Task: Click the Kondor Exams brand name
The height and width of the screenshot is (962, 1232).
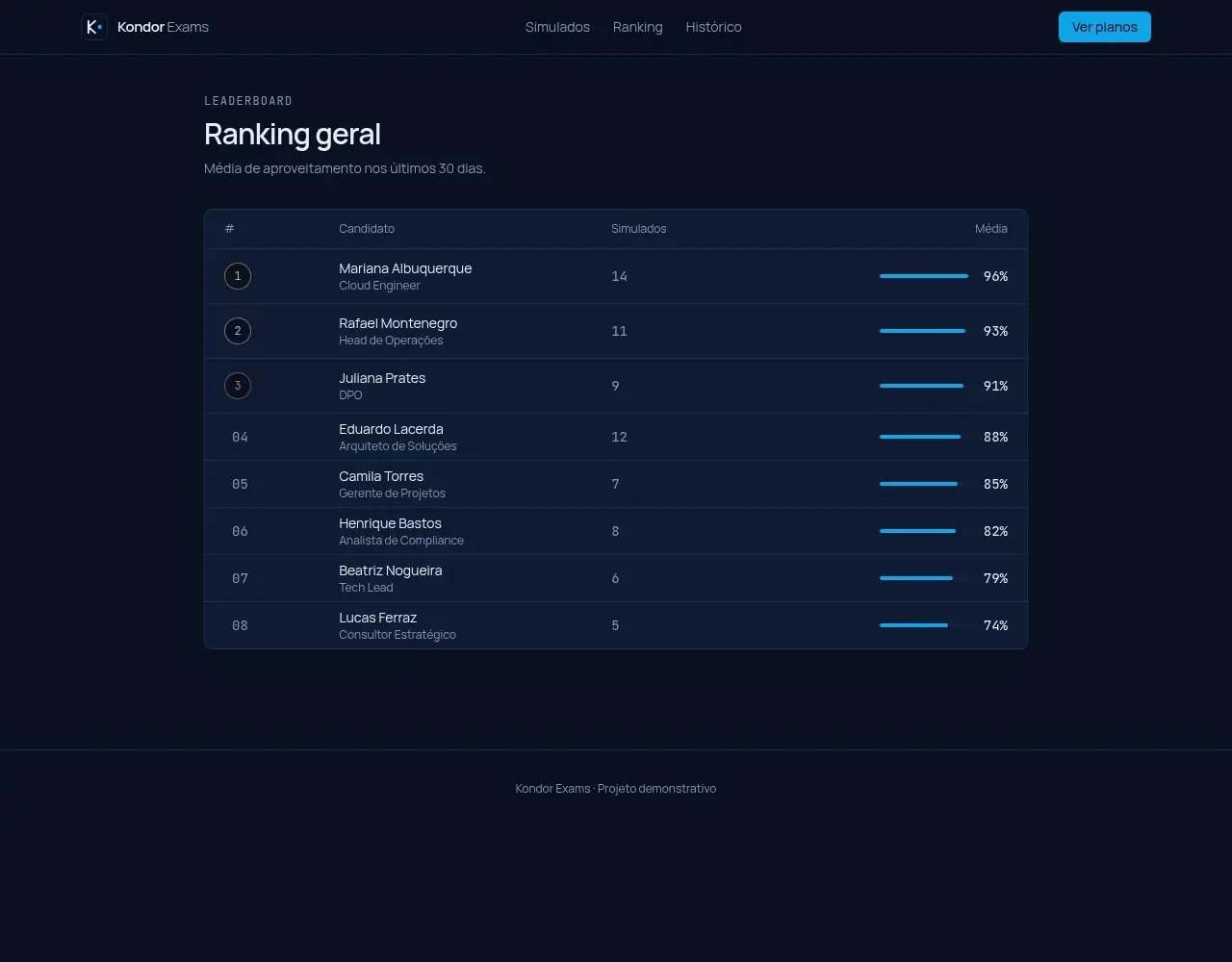Action: click(x=163, y=27)
